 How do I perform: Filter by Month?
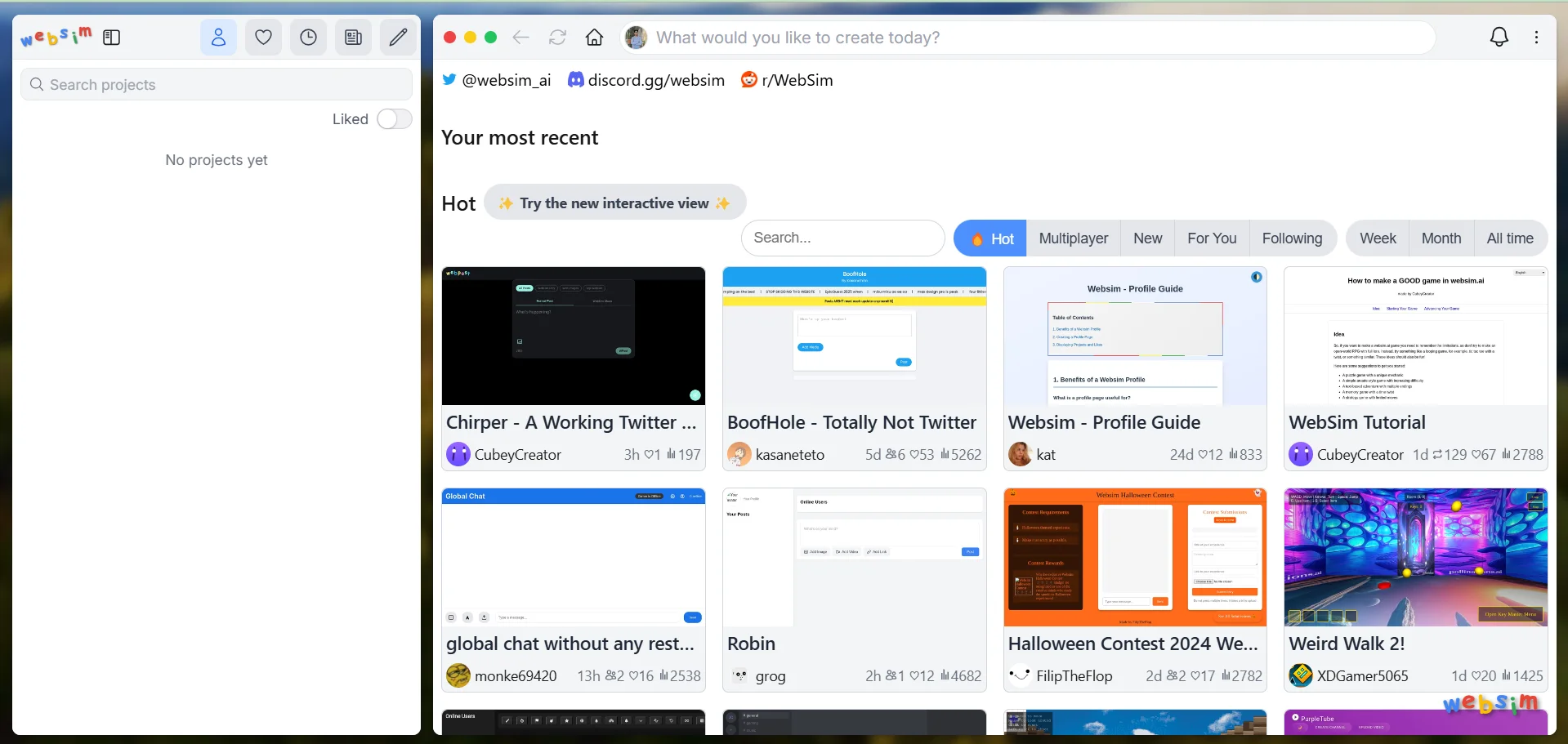click(1441, 238)
